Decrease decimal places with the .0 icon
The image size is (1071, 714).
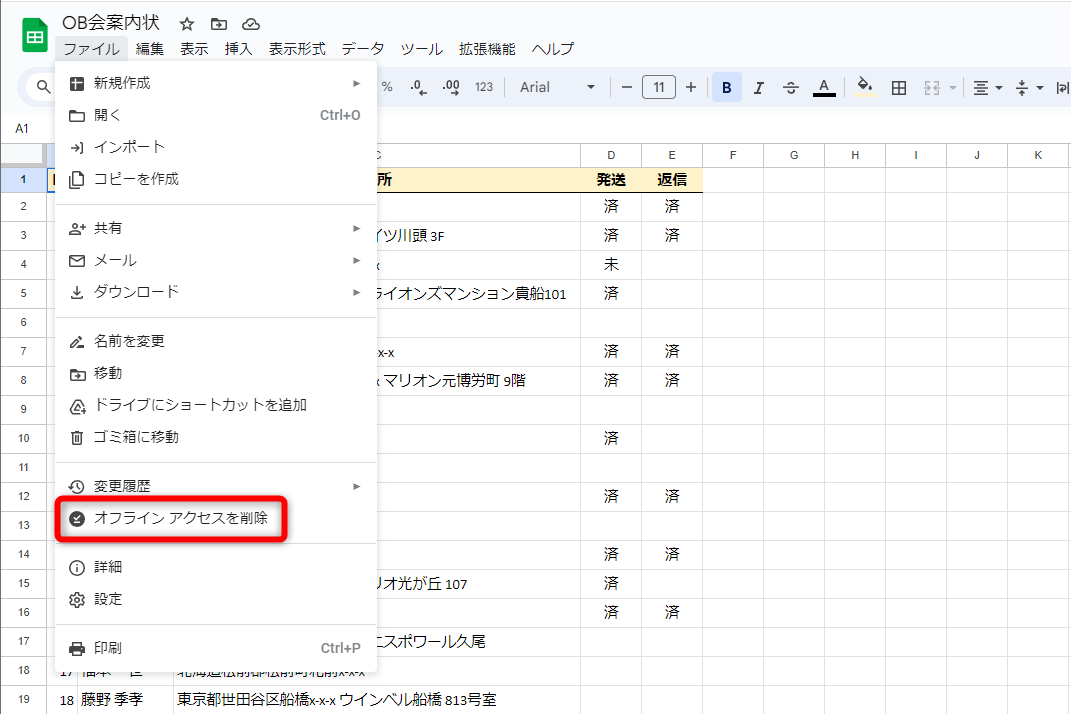pos(419,87)
